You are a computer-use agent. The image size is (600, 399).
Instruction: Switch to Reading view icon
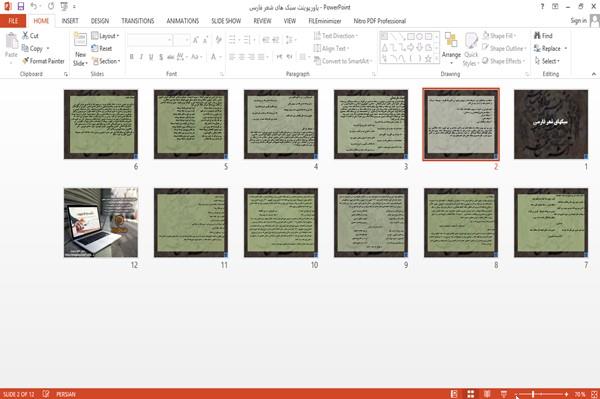pyautogui.click(x=487, y=394)
